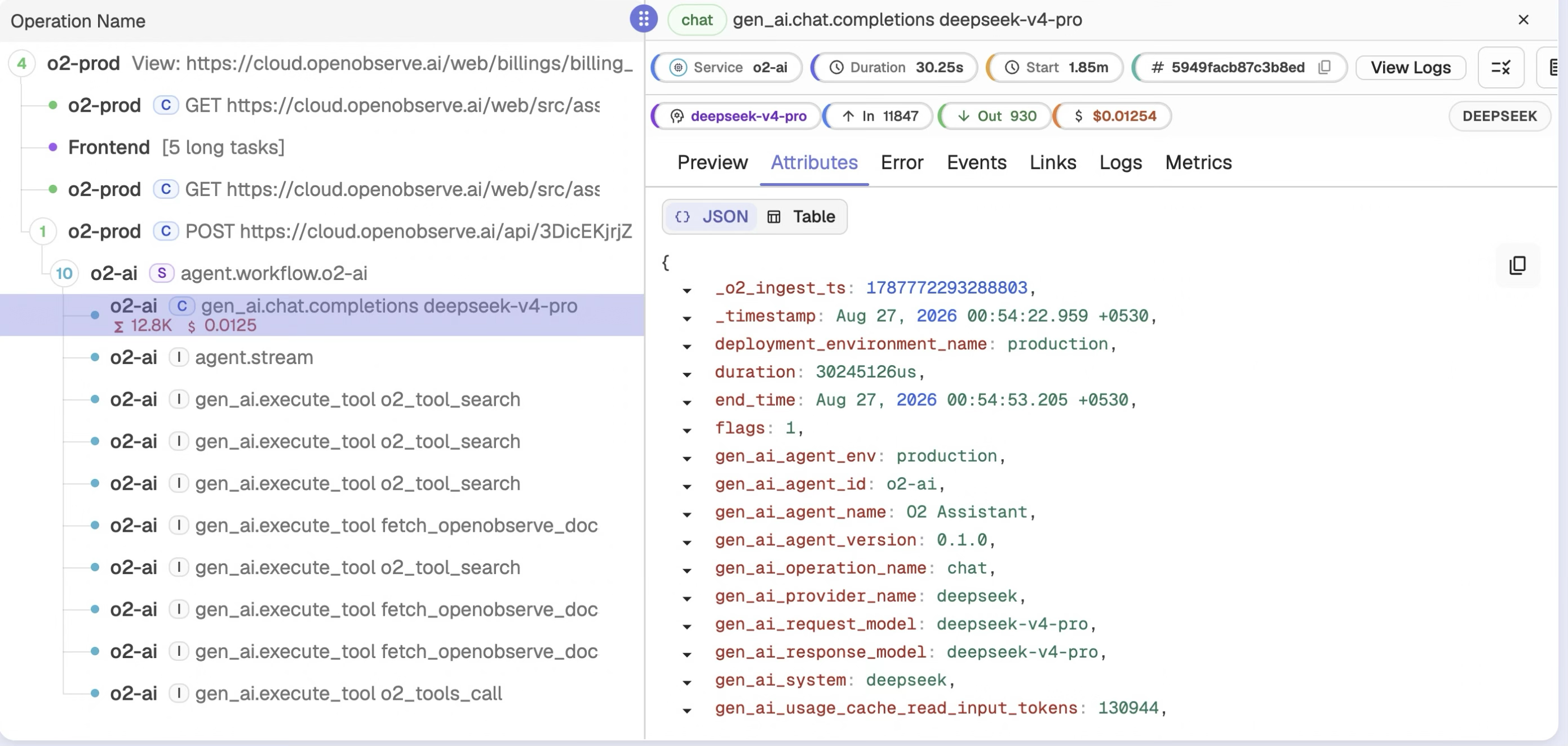Open dropdown arrow beside _timestamp
The height and width of the screenshot is (746, 1568).
[x=686, y=318]
